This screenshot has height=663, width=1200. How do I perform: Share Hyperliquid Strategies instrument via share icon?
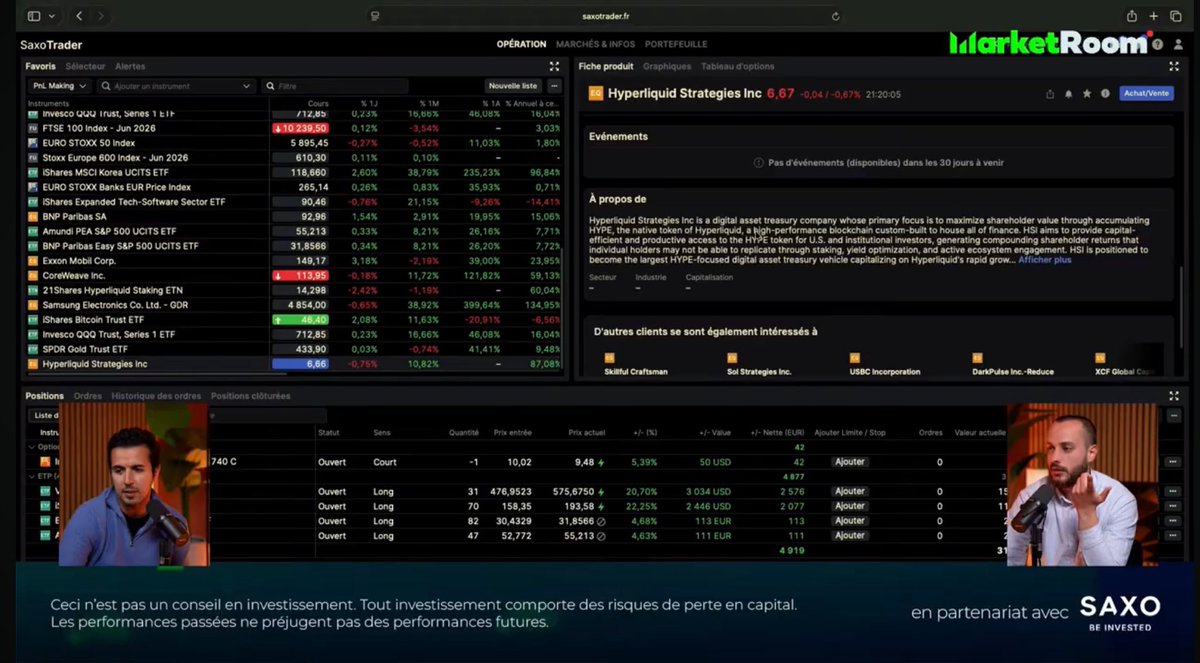point(1050,94)
